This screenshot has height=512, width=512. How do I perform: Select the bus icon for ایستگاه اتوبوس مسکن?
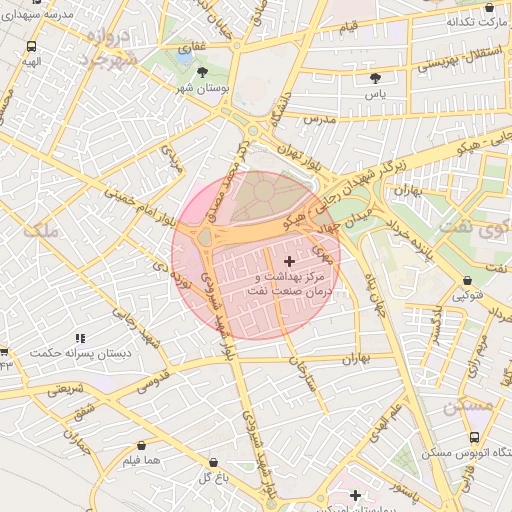474,437
